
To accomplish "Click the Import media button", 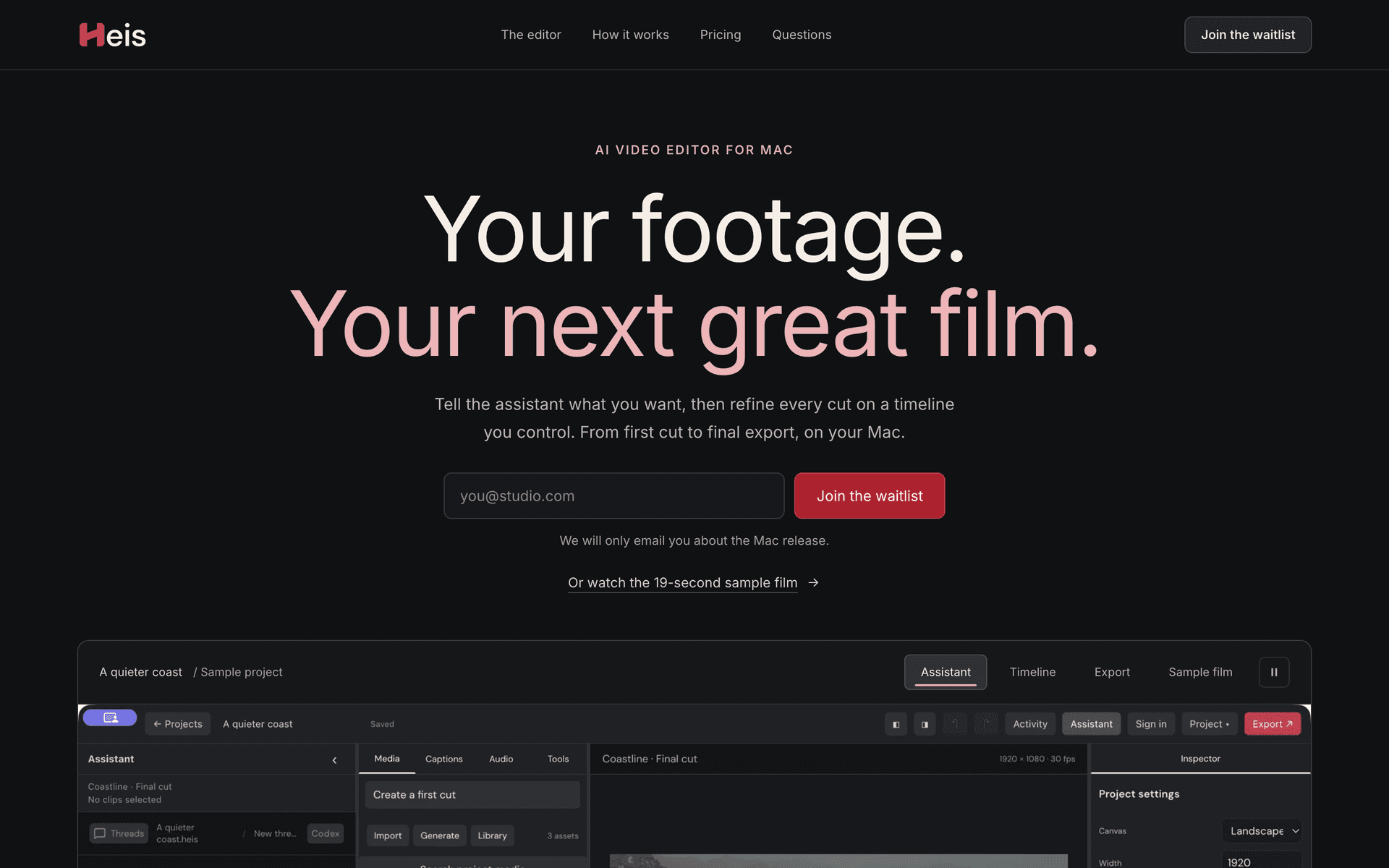I will (x=388, y=835).
